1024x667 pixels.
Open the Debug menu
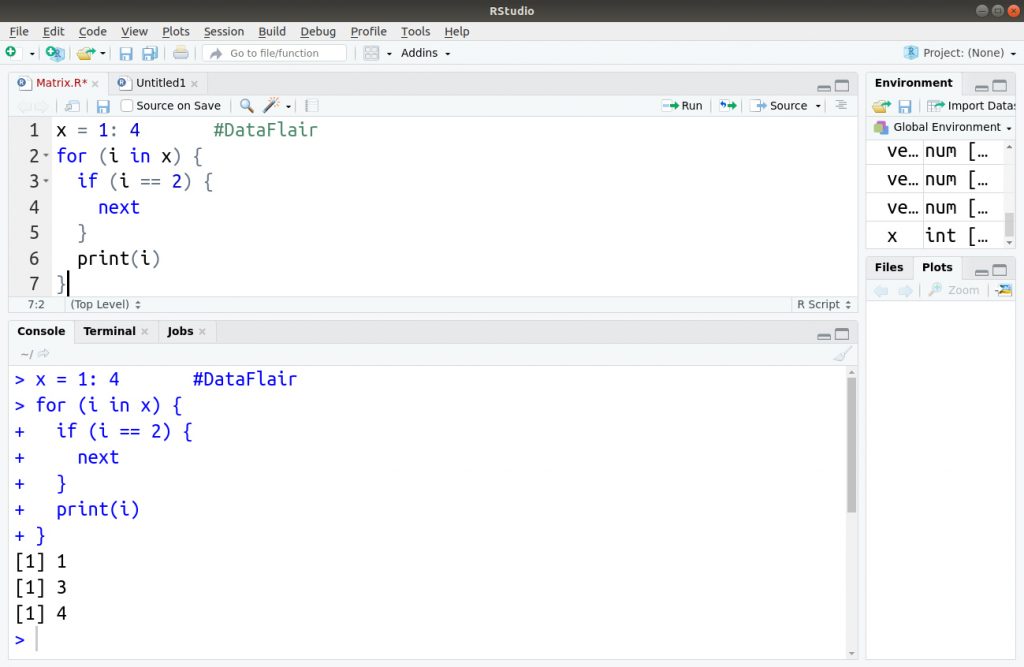pyautogui.click(x=318, y=31)
